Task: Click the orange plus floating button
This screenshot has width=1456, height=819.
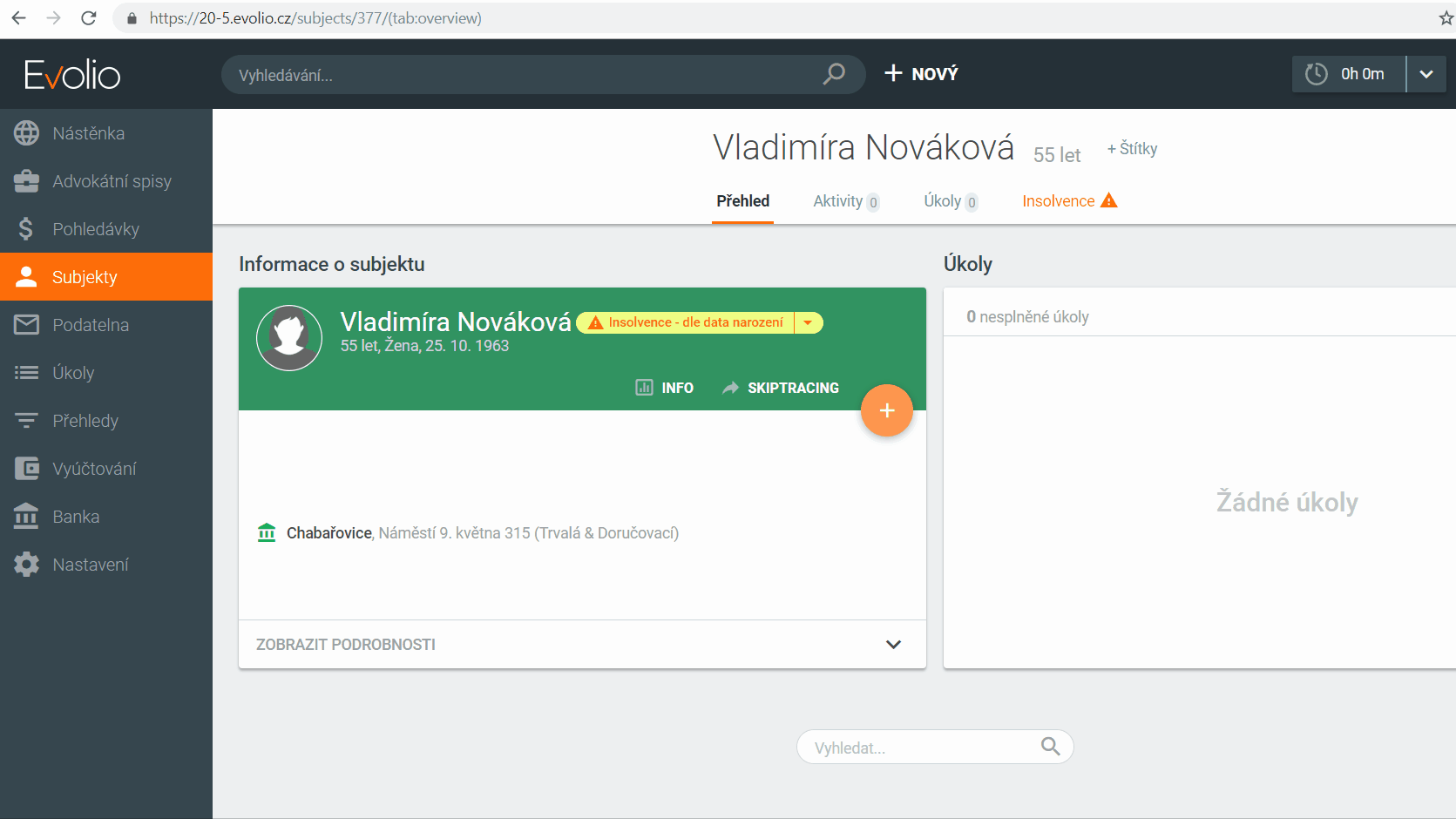Action: [886, 410]
